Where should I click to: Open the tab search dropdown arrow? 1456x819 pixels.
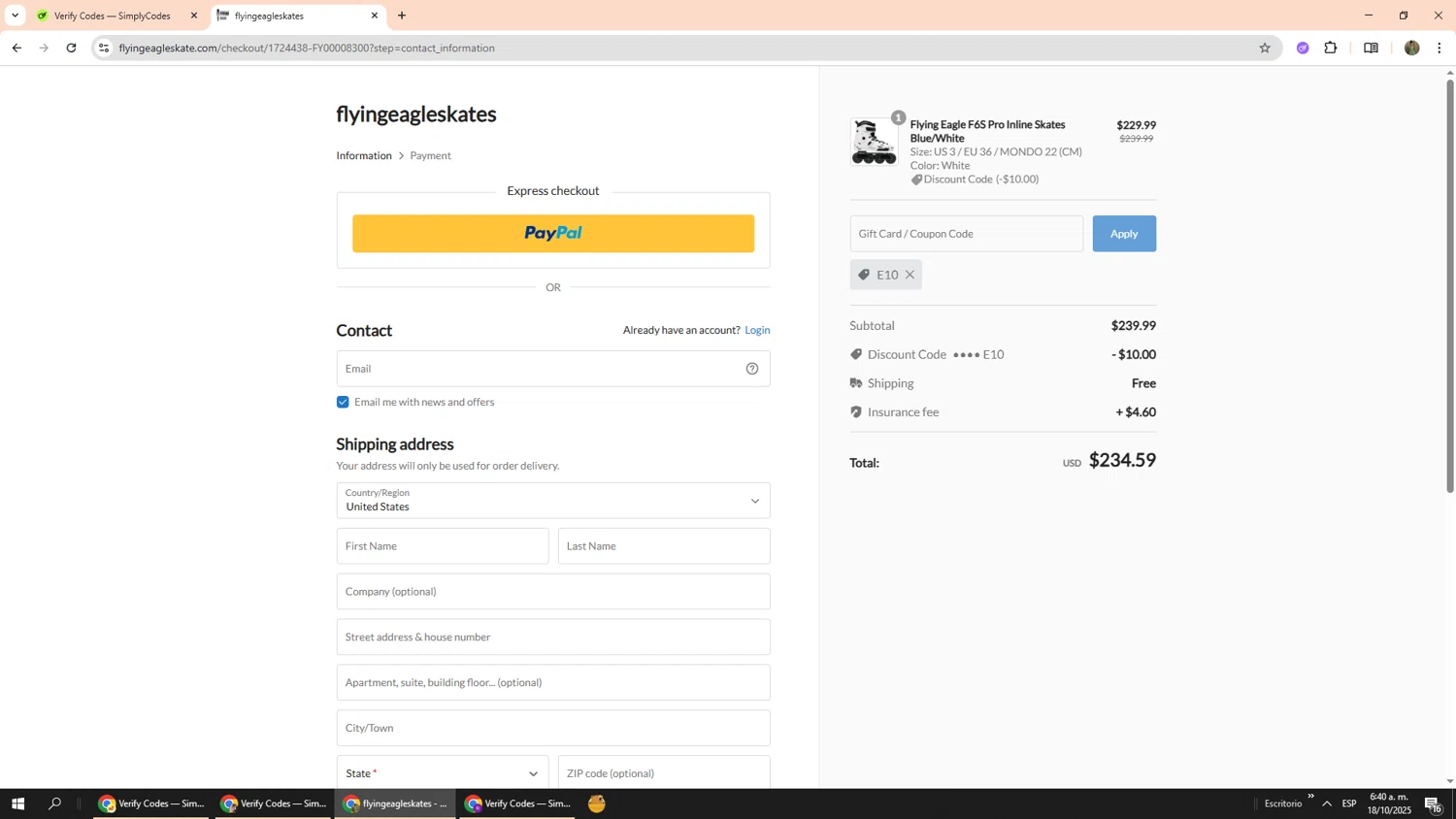coord(15,16)
